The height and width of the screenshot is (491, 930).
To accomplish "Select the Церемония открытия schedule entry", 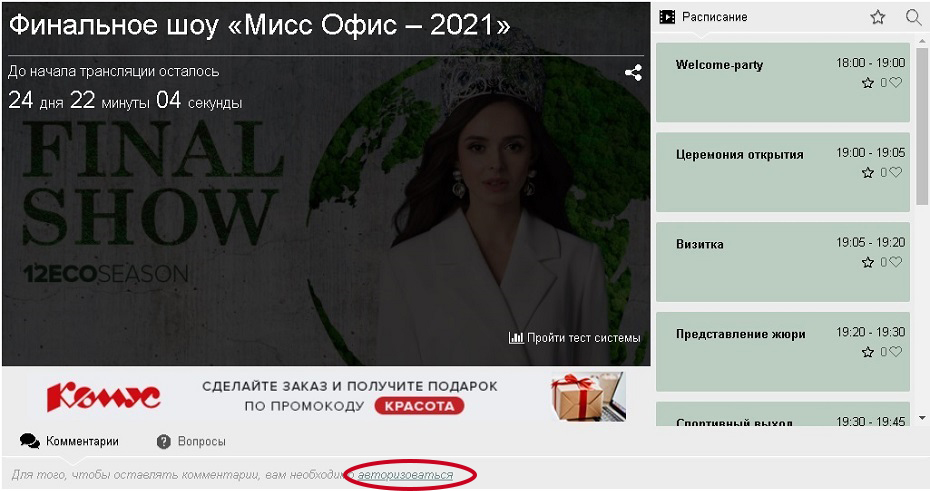I will pos(783,172).
